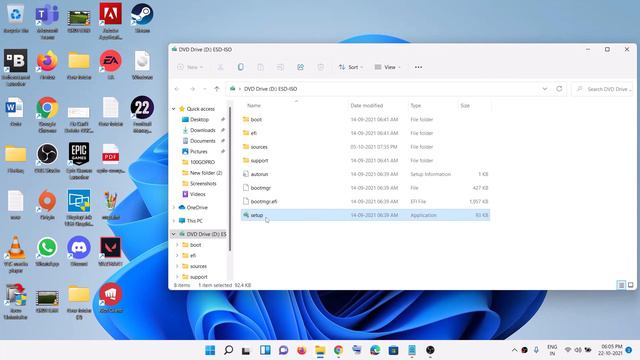This screenshot has height=360, width=640.
Task: Open Videos in sidebar
Action: (x=198, y=194)
